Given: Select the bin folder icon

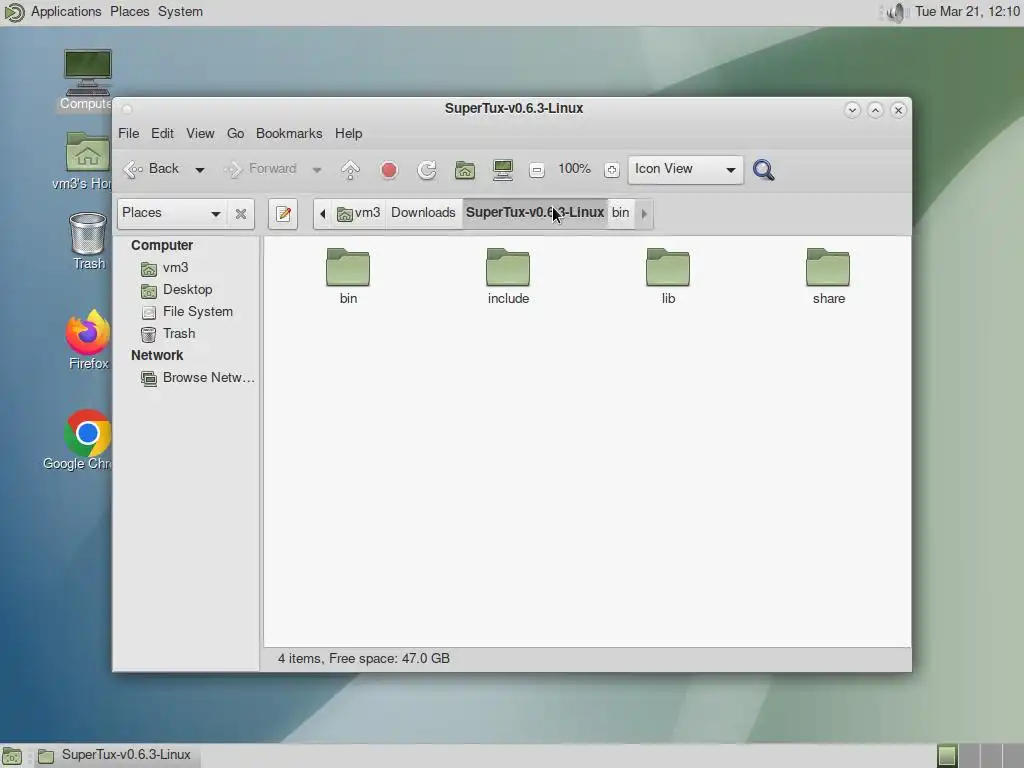Looking at the screenshot, I should 348,266.
